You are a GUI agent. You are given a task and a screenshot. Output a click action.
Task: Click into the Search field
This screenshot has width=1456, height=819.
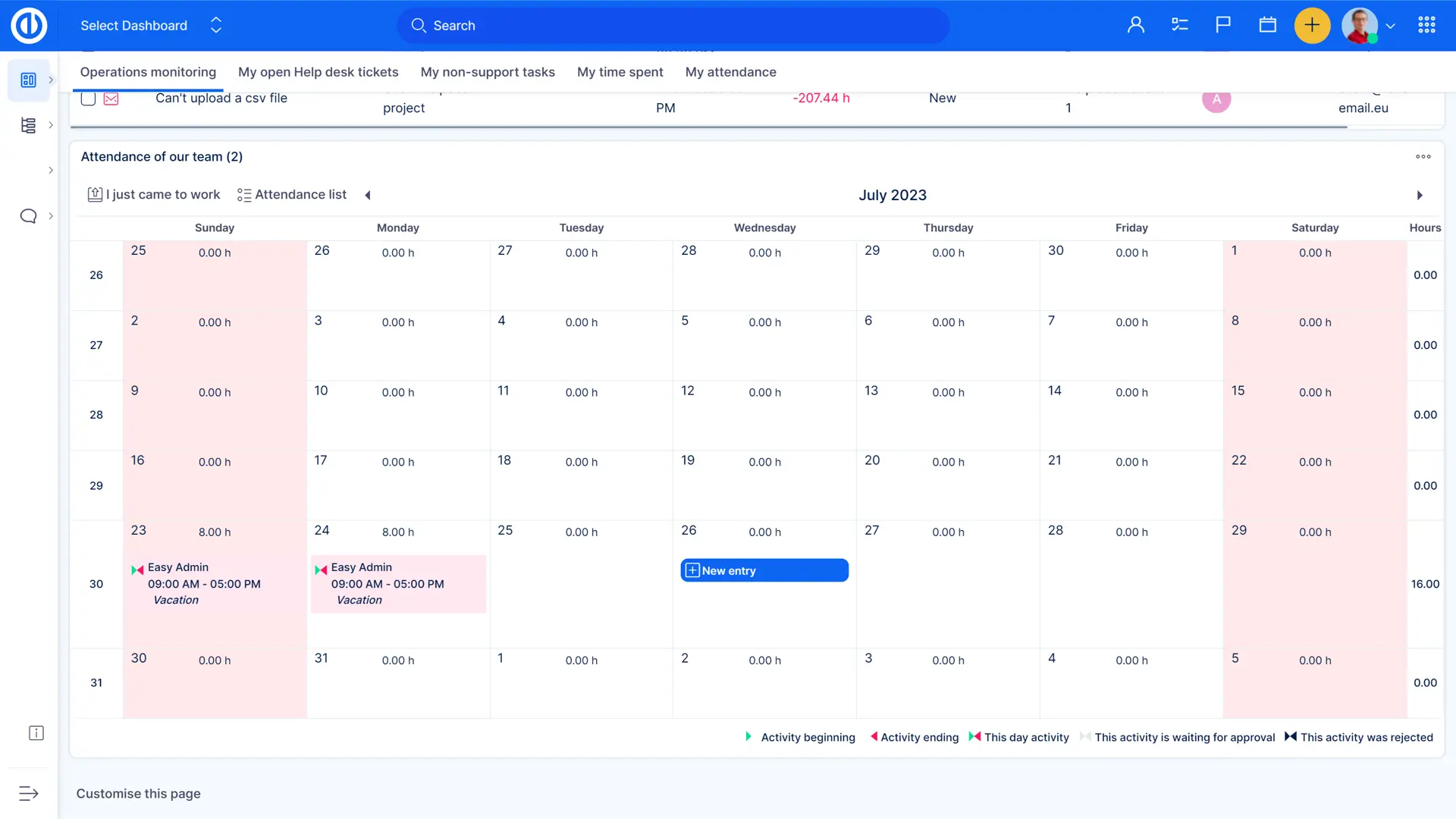pos(673,25)
